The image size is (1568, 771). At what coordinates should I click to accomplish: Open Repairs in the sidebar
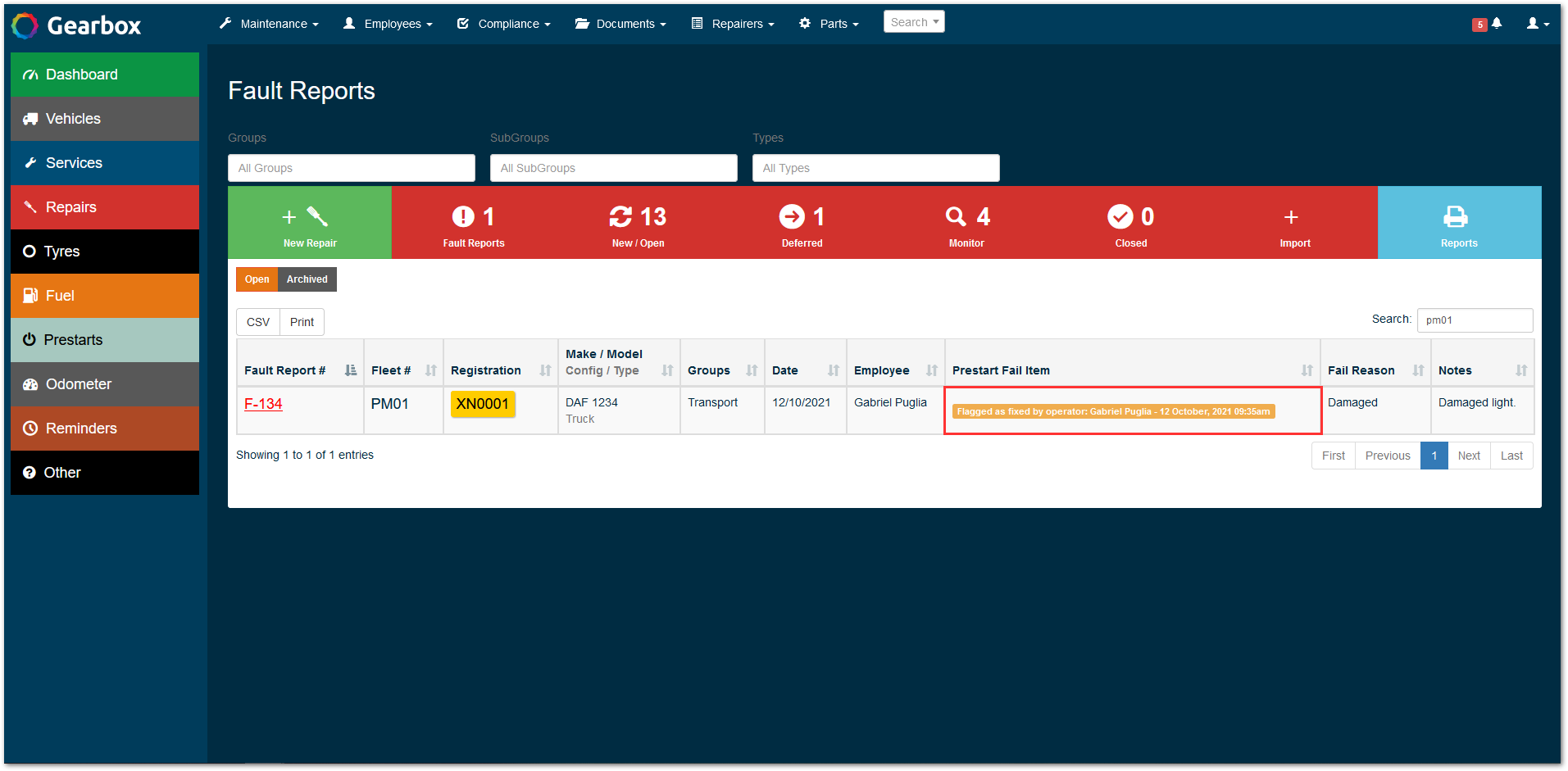tap(105, 207)
